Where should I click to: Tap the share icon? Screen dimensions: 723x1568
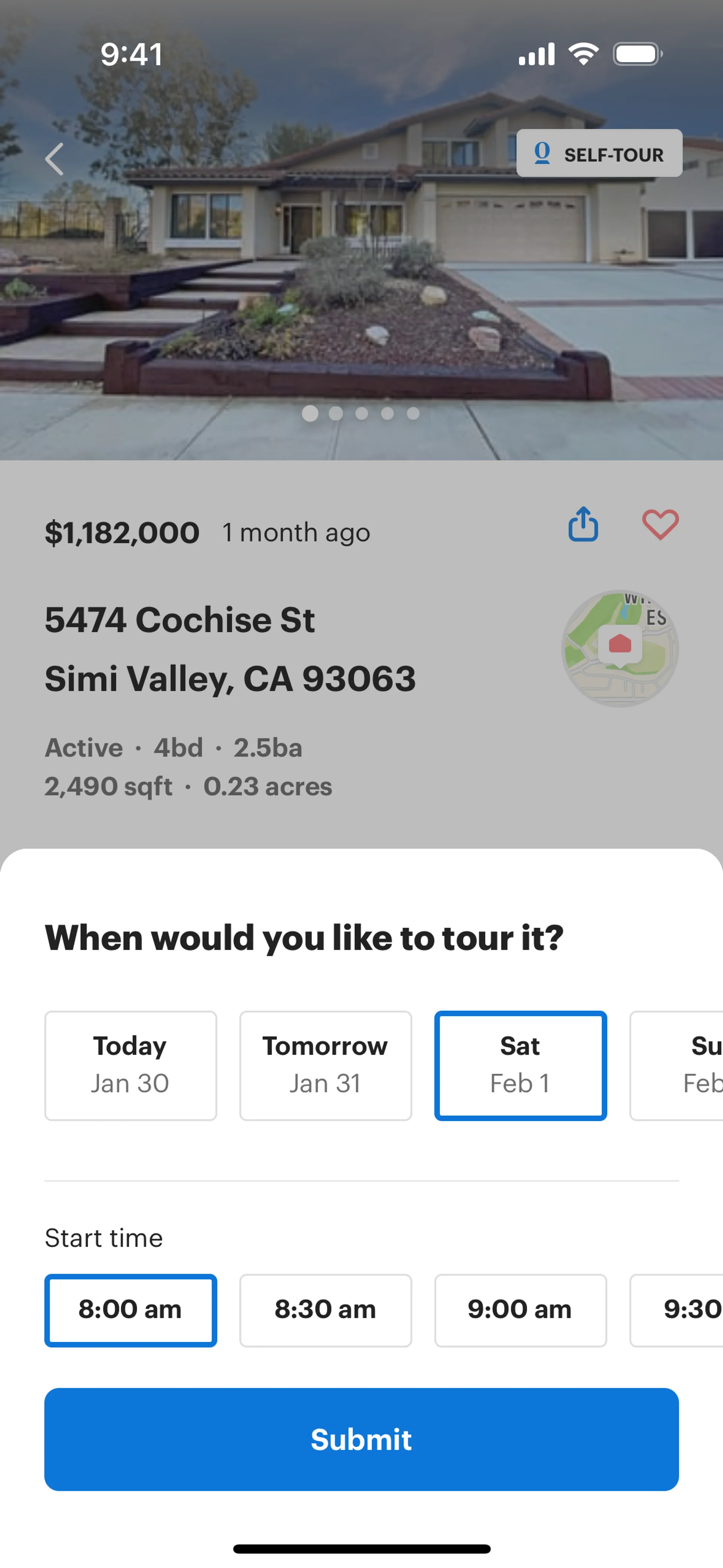pyautogui.click(x=583, y=524)
